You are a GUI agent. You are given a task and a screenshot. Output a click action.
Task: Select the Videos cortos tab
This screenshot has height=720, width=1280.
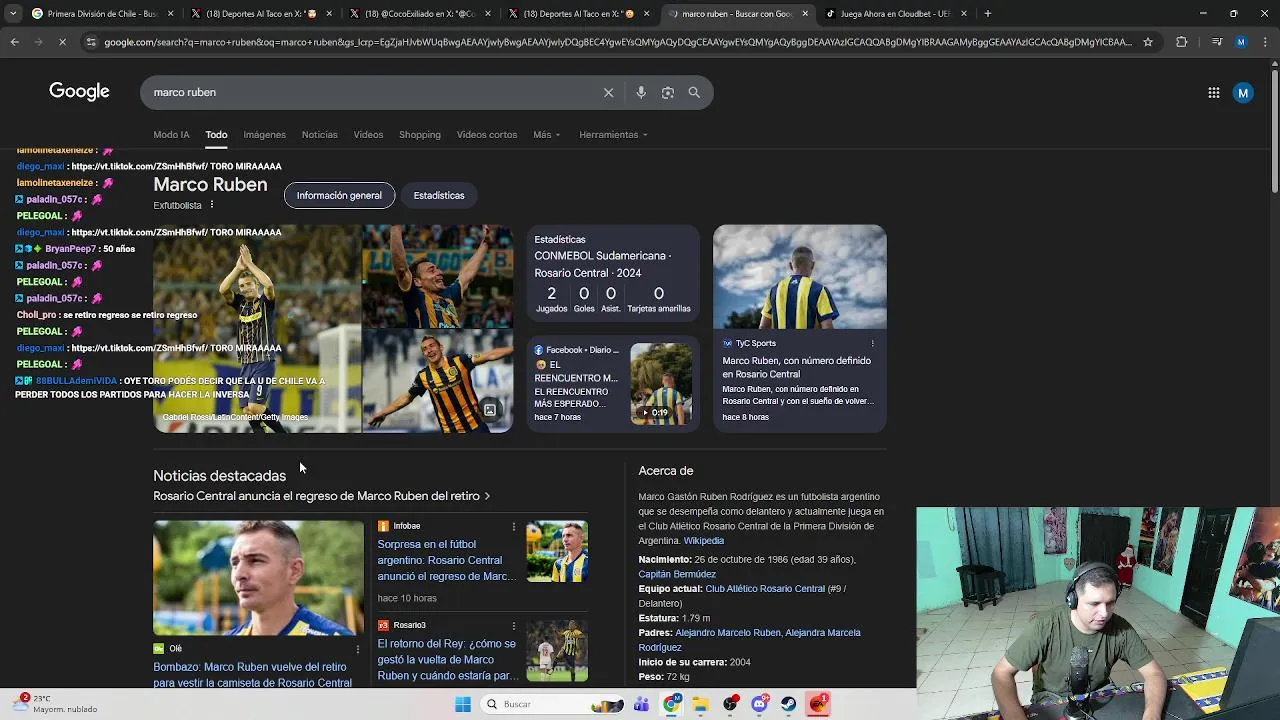click(x=487, y=135)
